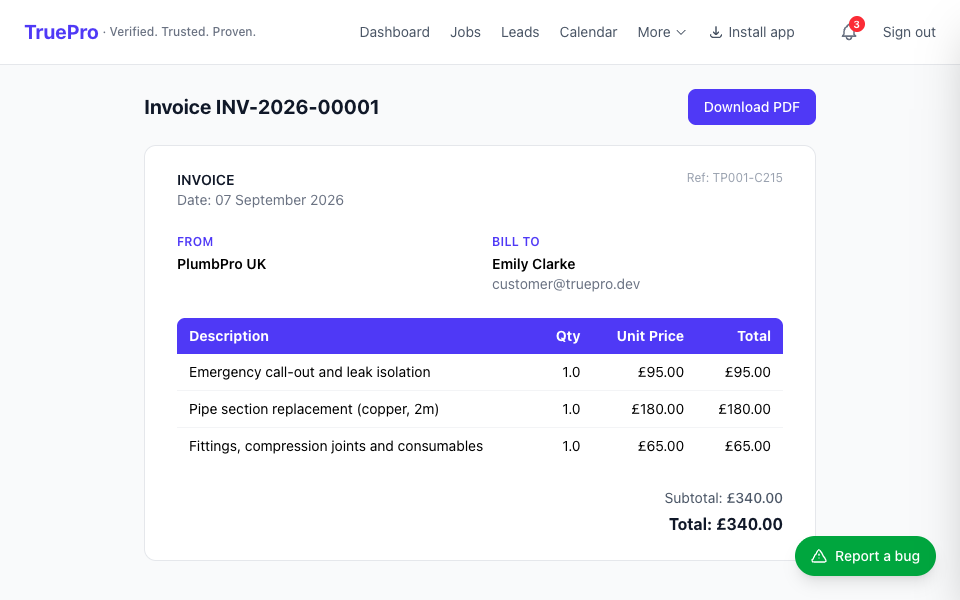
Task: Click the Install app download icon
Action: [715, 32]
